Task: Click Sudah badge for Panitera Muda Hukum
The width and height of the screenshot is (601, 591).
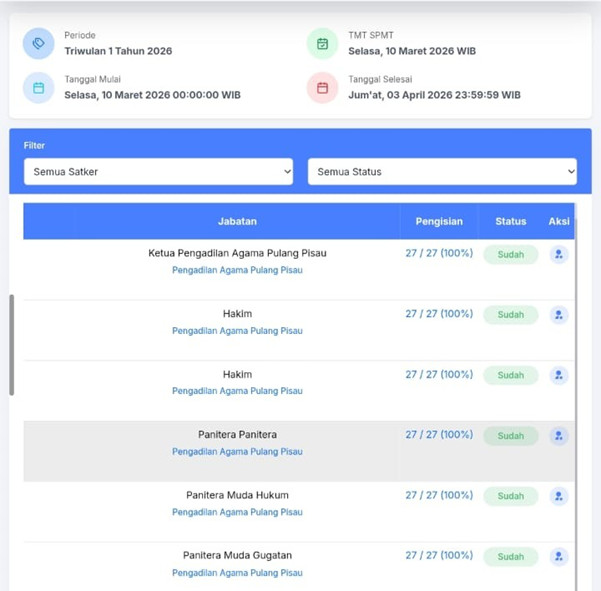Action: tap(510, 496)
